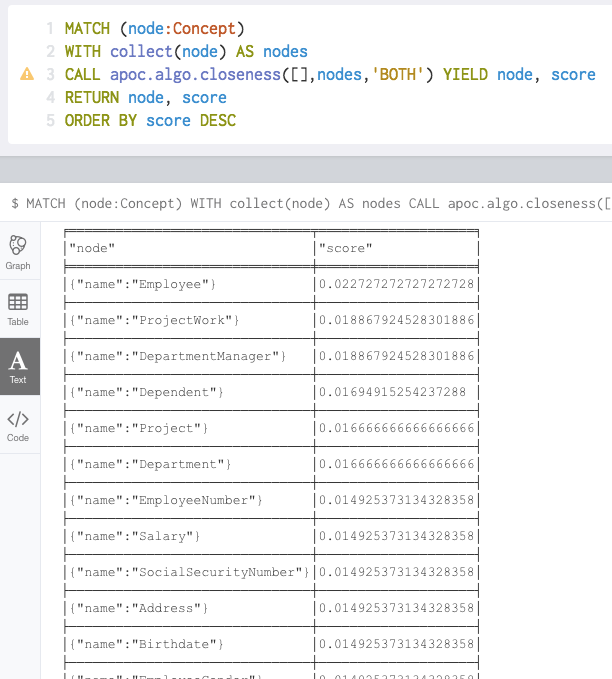Click the code brackets icon
612x679 pixels.
(18, 419)
